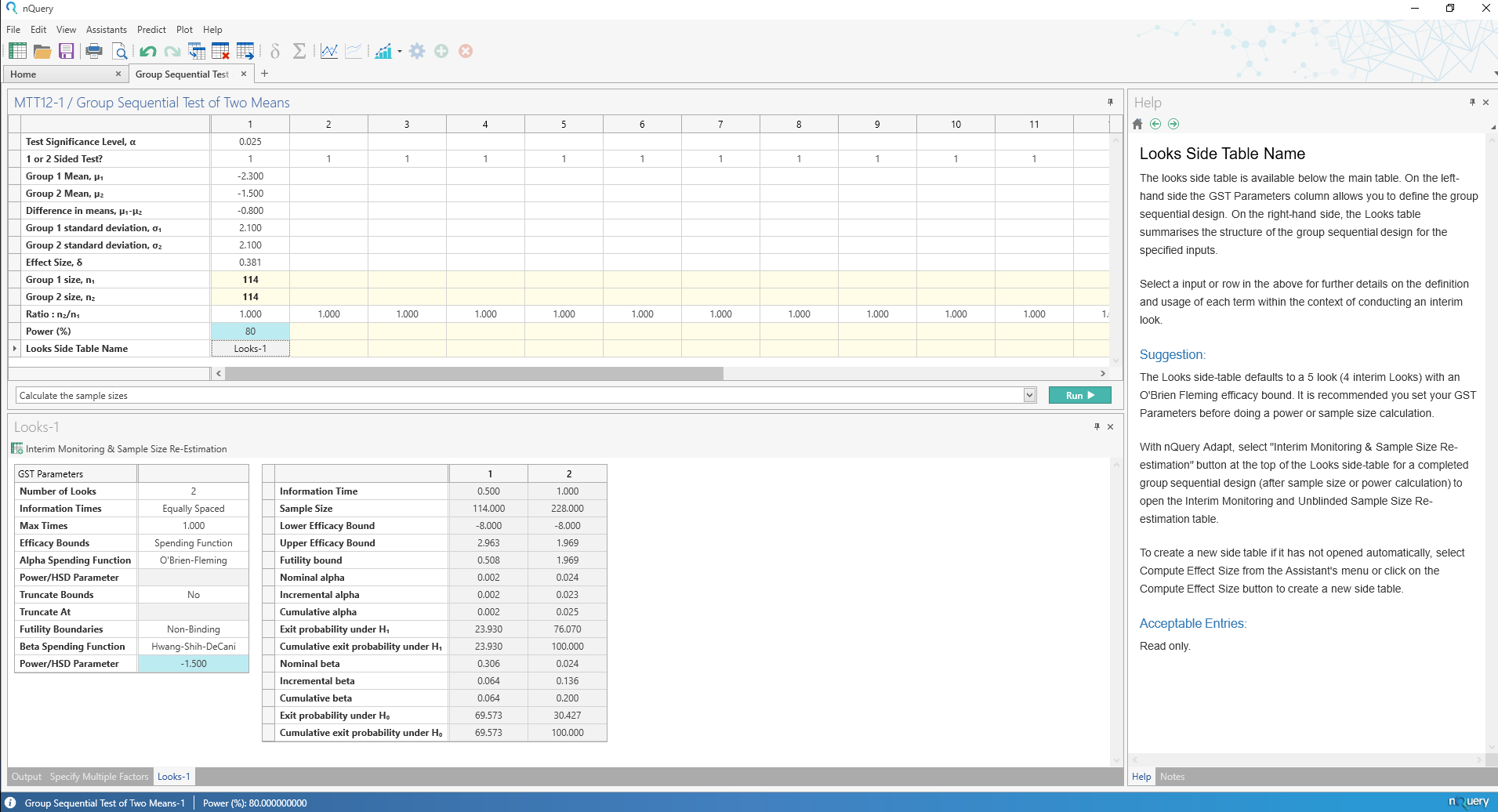Open a file with the folder icon
1498x812 pixels.
pyautogui.click(x=42, y=52)
